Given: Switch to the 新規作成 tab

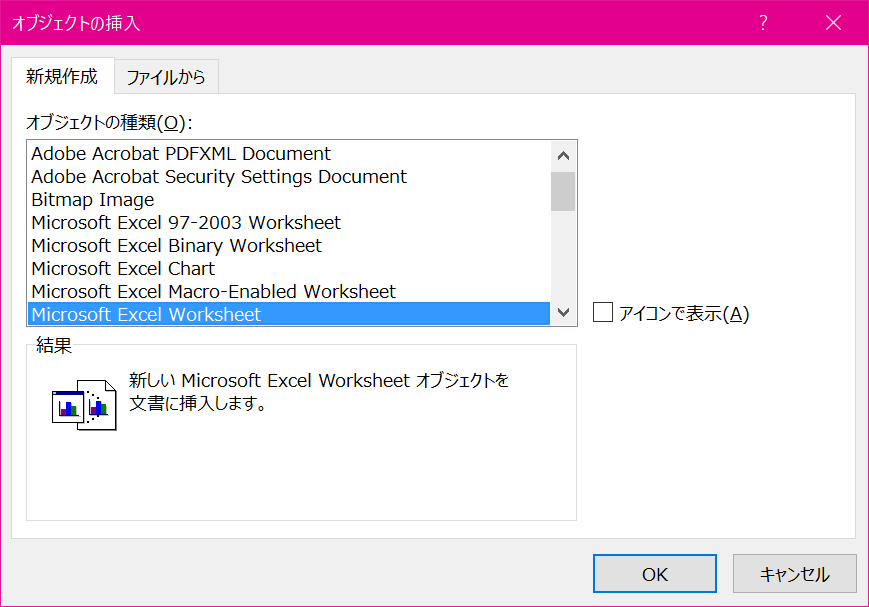Looking at the screenshot, I should point(63,76).
